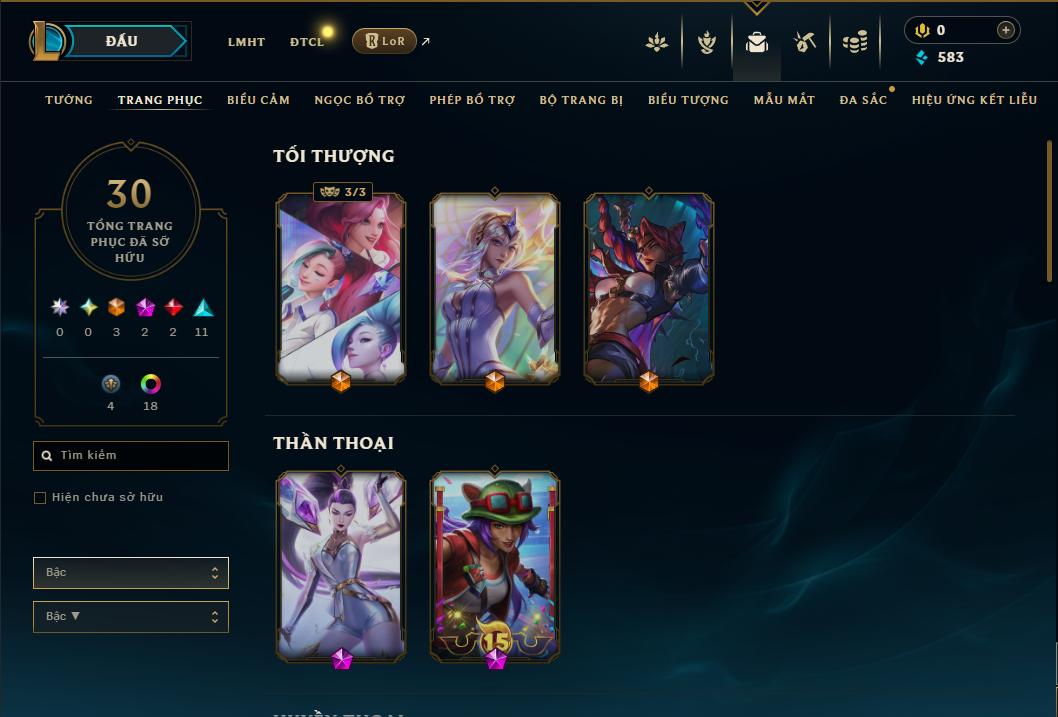Click the red Legendary tier gem icon

pyautogui.click(x=173, y=308)
